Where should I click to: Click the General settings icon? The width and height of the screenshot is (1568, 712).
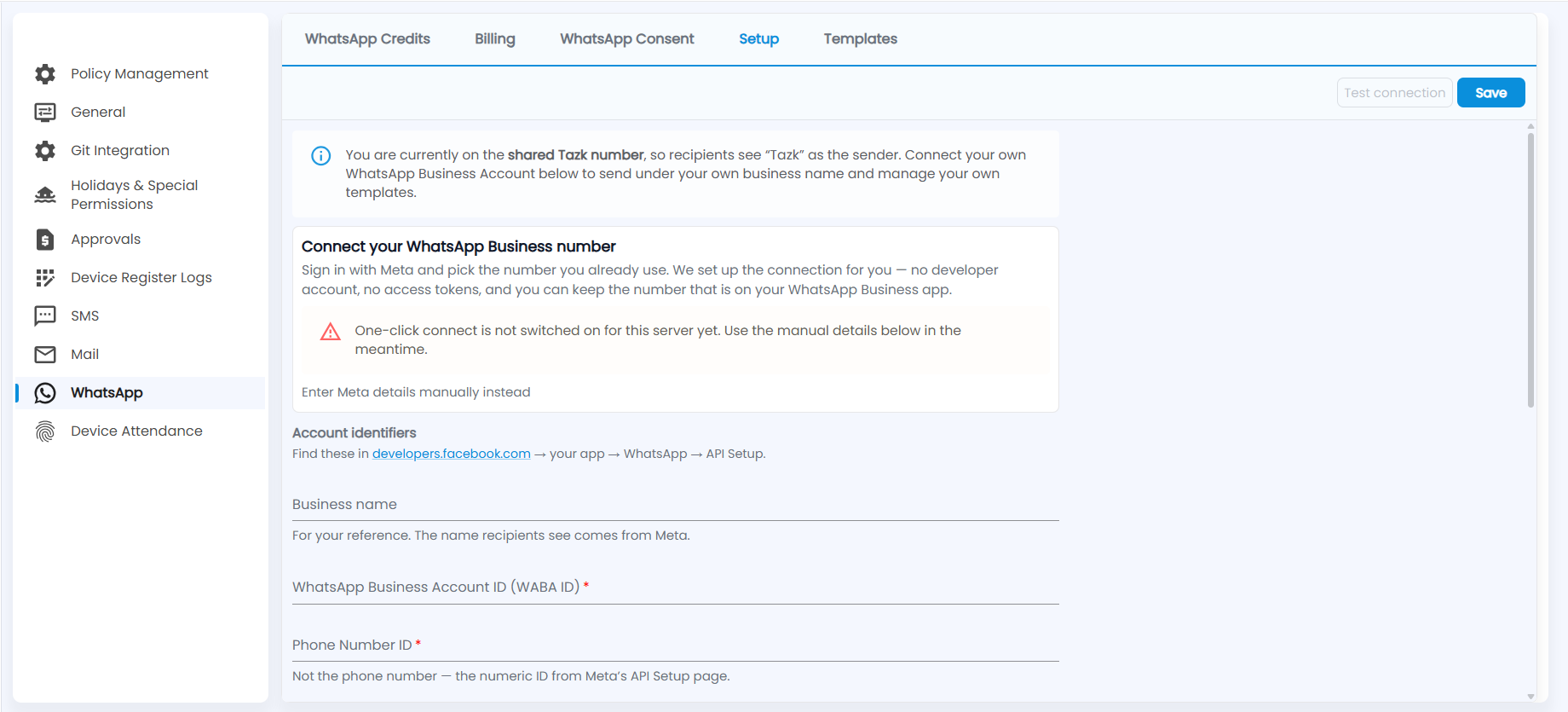click(x=45, y=113)
